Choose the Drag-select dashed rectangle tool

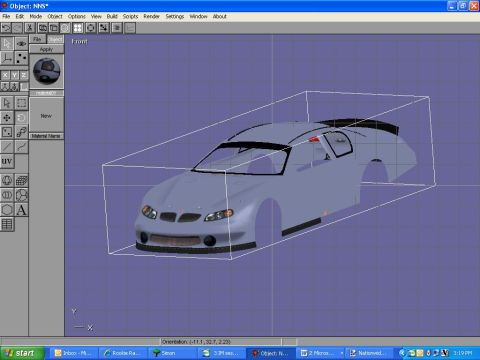tap(21, 103)
